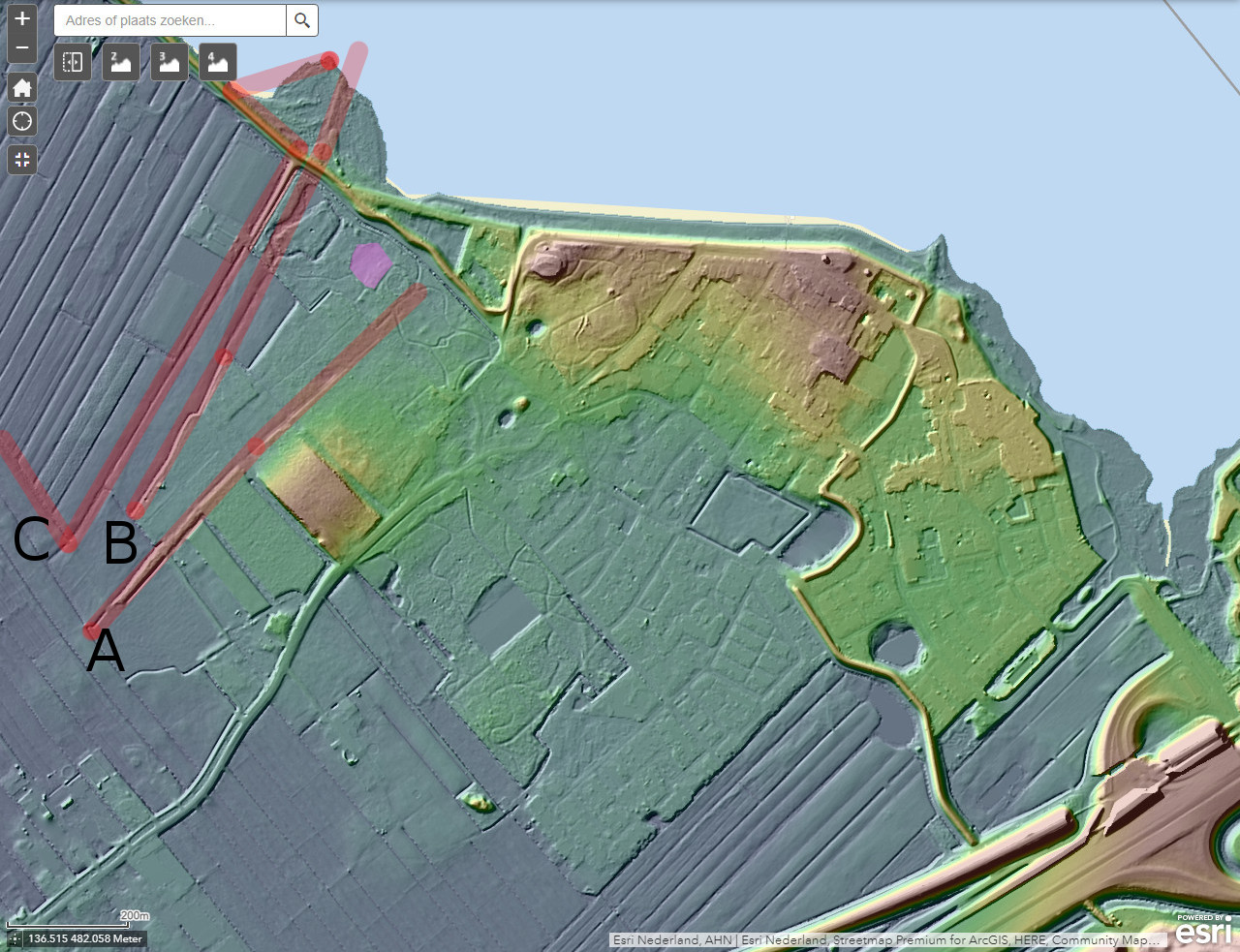This screenshot has height=952, width=1240.
Task: Click the red endpoint marker near label C
Action: pyautogui.click(x=69, y=542)
